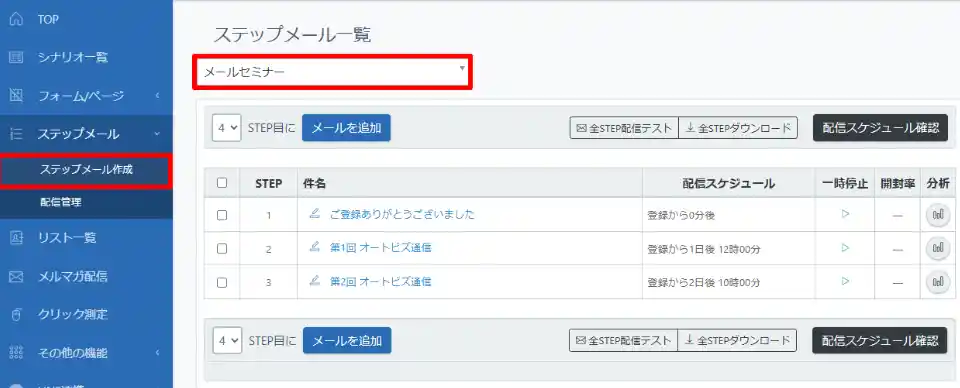Click the フォーム/ページ sidebar icon
The width and height of the screenshot is (960, 388).
(x=17, y=95)
